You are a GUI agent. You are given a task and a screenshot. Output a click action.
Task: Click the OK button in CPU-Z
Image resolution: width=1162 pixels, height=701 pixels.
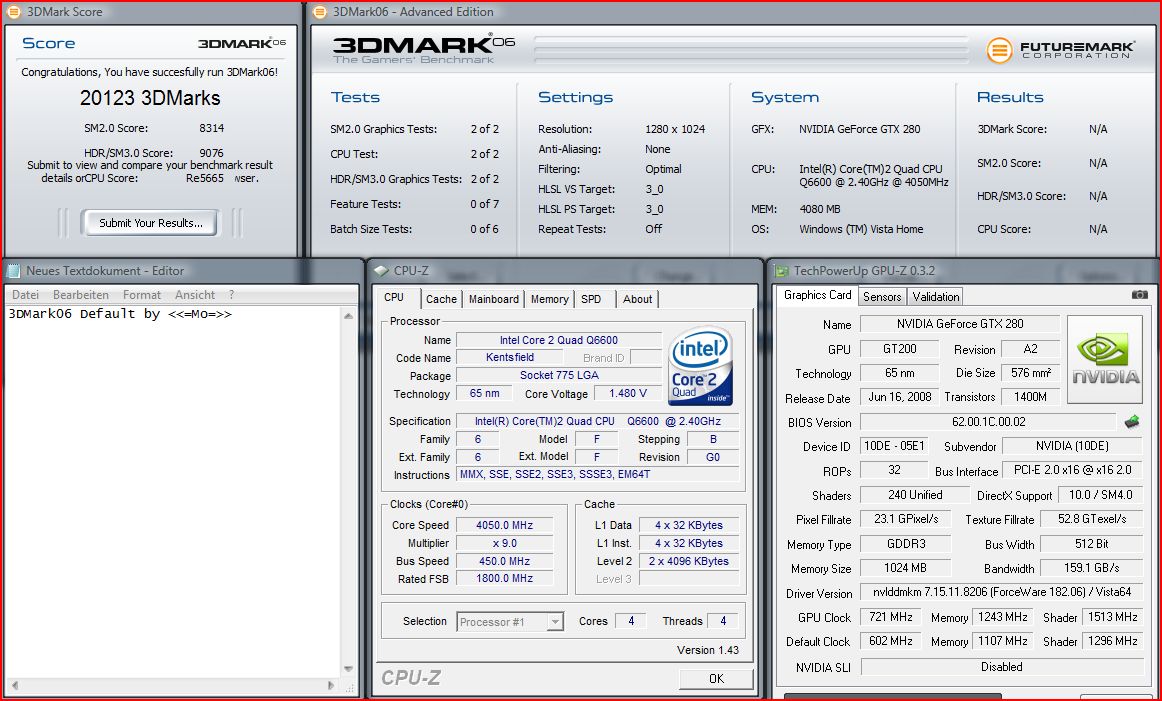tap(716, 678)
